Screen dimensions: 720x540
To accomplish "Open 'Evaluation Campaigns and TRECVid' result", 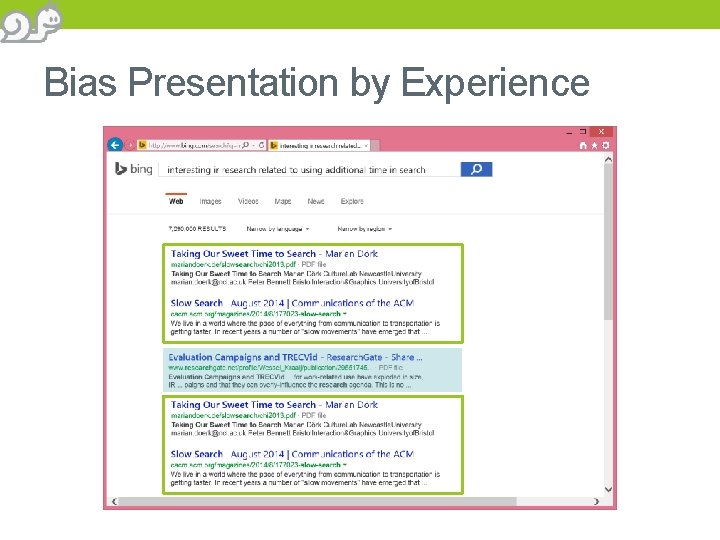I will coord(295,357).
